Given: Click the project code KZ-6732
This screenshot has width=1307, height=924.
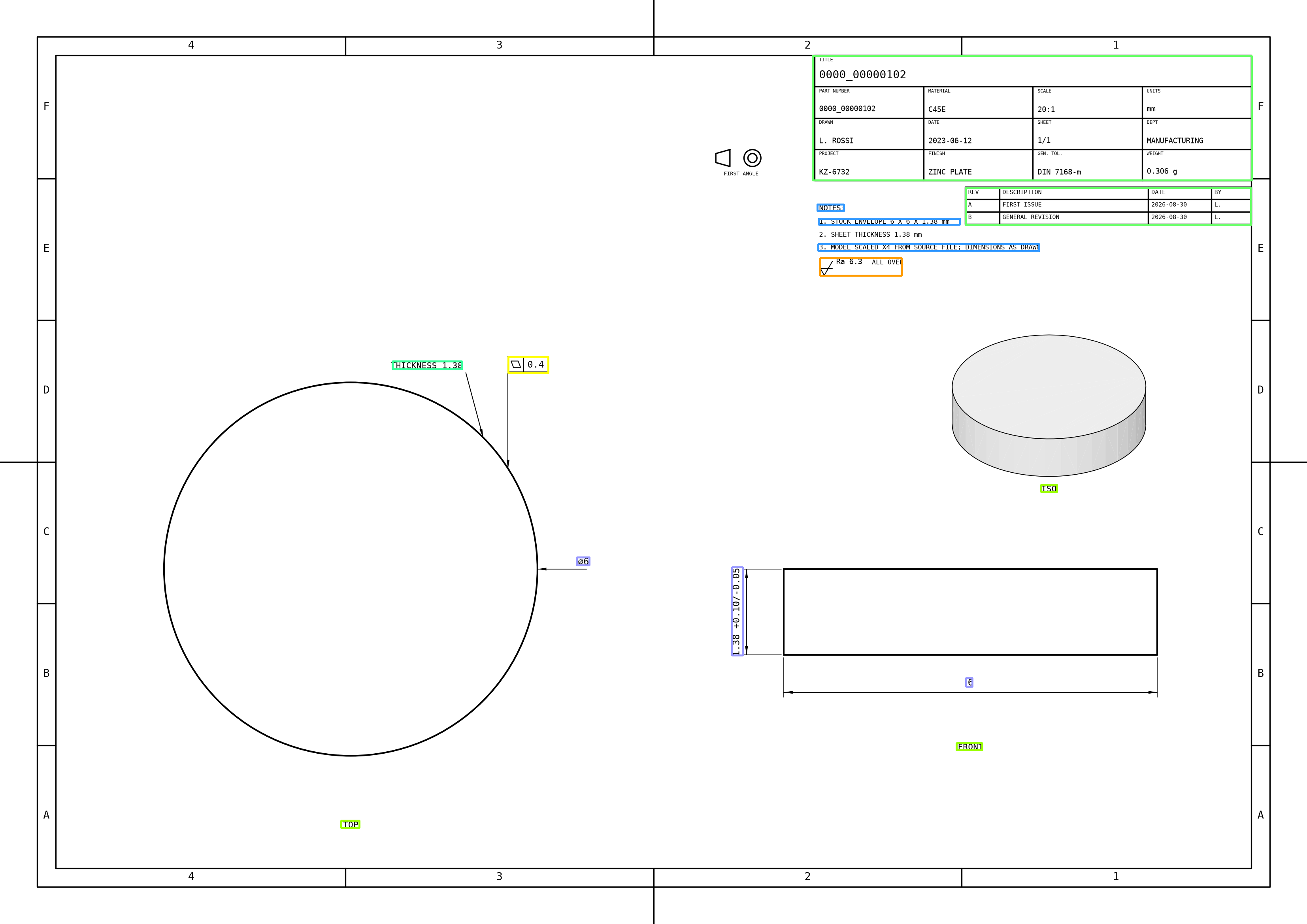Looking at the screenshot, I should [x=834, y=172].
